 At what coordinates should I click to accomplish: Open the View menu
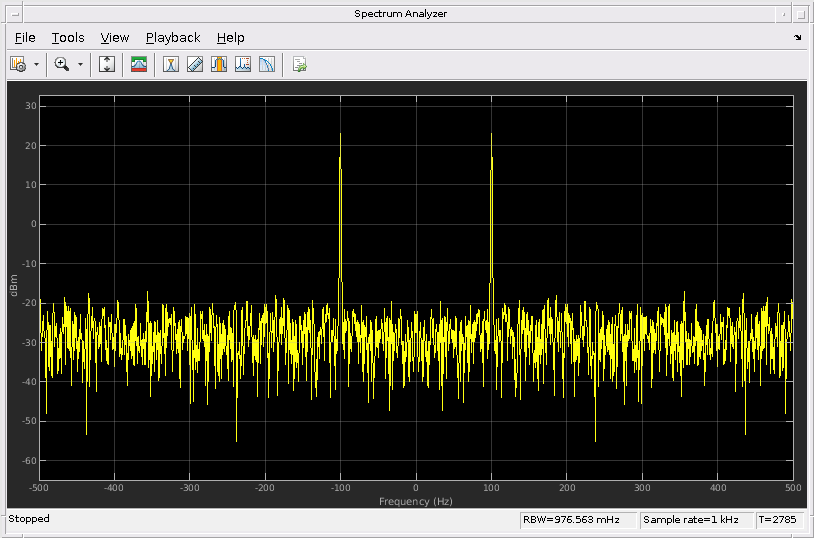tap(115, 38)
